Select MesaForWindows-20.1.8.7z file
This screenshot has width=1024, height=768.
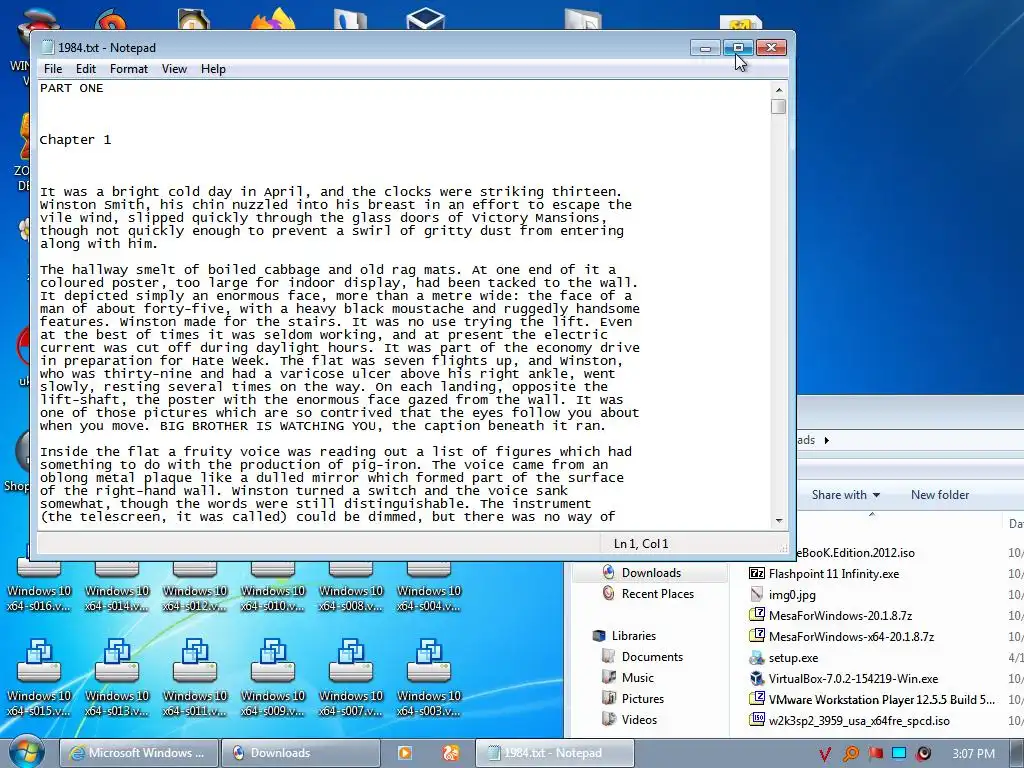pyautogui.click(x=840, y=615)
